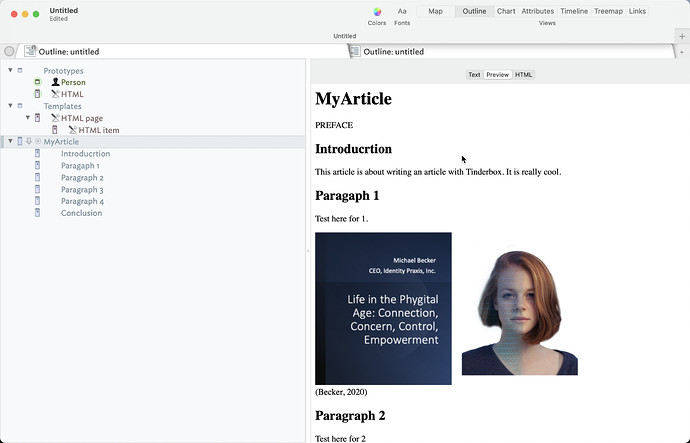Viewport: 690px width, 443px height.
Task: Open the Attributes view
Action: (537, 11)
